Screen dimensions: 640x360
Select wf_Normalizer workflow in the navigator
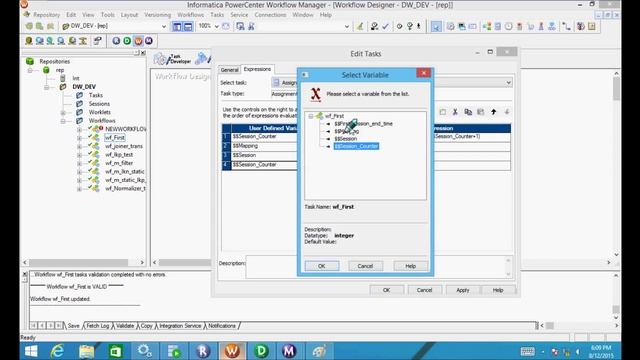pos(125,189)
